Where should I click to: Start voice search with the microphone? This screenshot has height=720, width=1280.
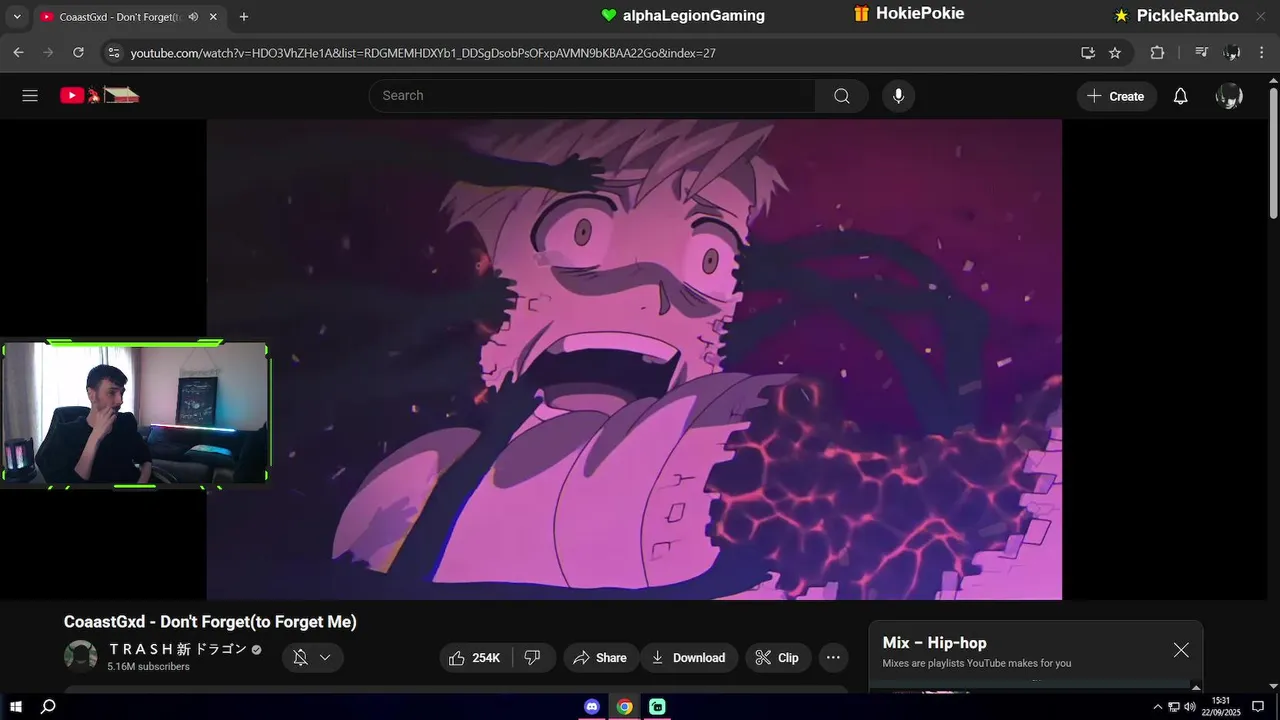pos(898,96)
